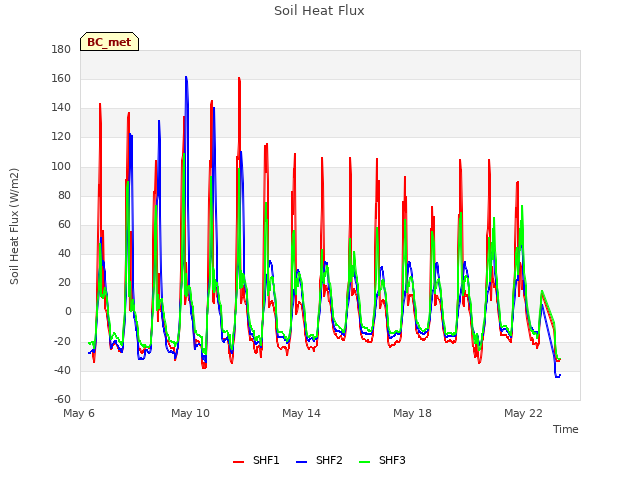Click the red SHF1 legend line marker
The height and width of the screenshot is (480, 640).
[238, 462]
